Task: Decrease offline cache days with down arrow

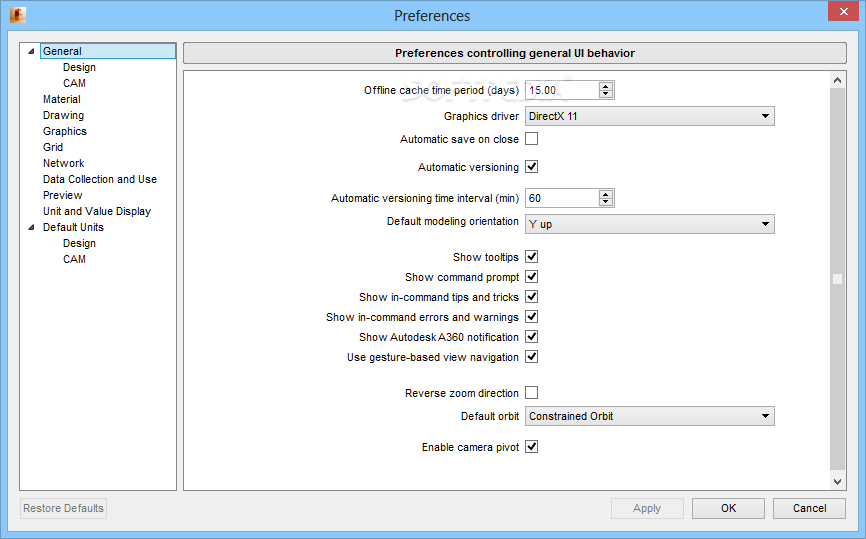Action: (606, 94)
